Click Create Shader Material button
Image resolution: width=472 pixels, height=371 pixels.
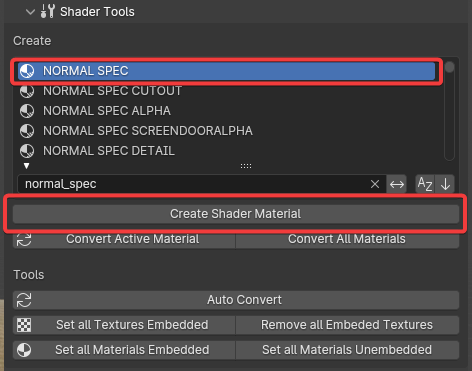click(x=236, y=214)
